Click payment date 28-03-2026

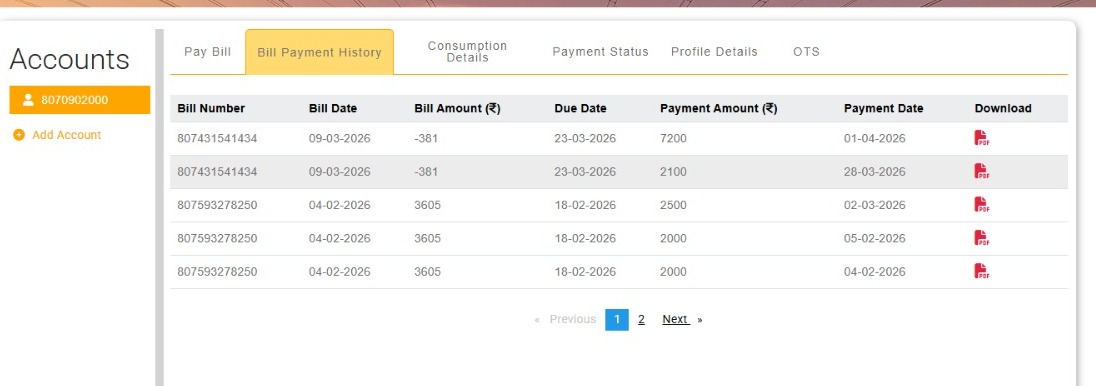coord(874,172)
